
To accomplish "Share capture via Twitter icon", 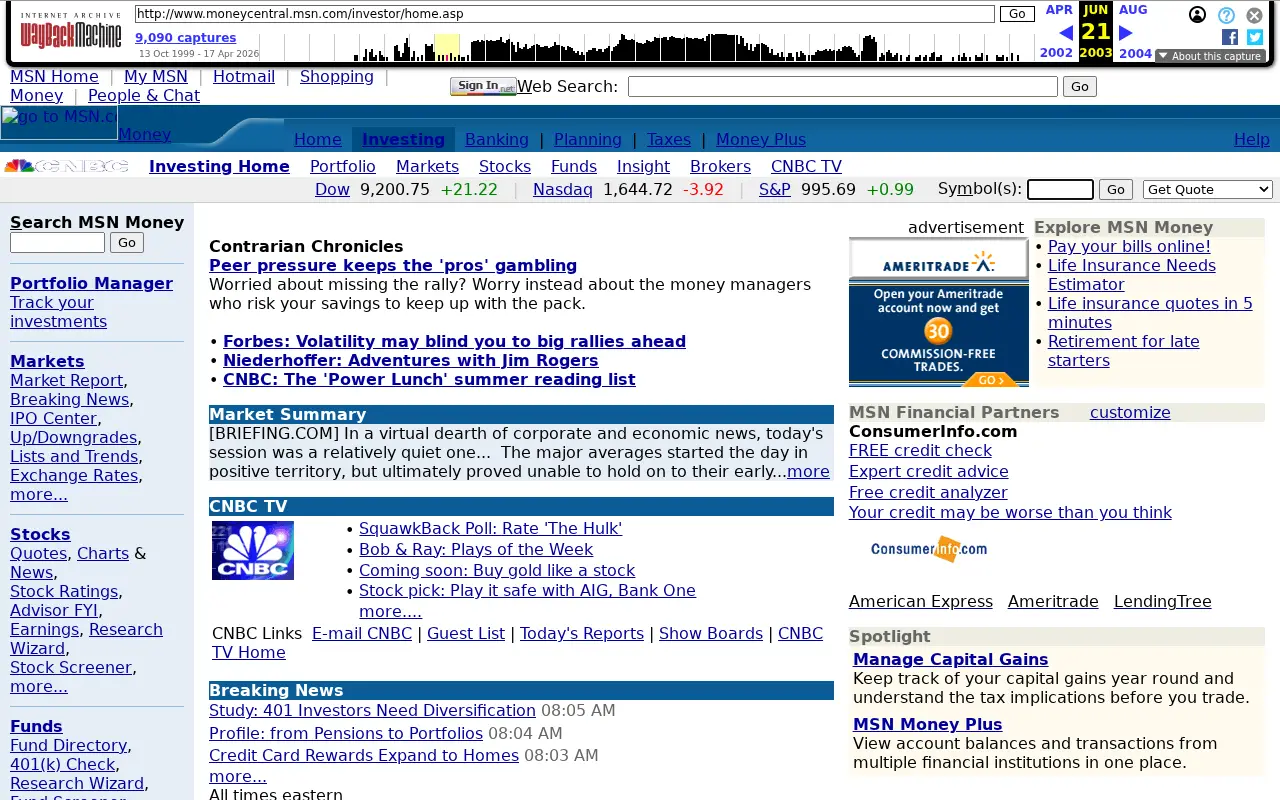I will (x=1255, y=37).
